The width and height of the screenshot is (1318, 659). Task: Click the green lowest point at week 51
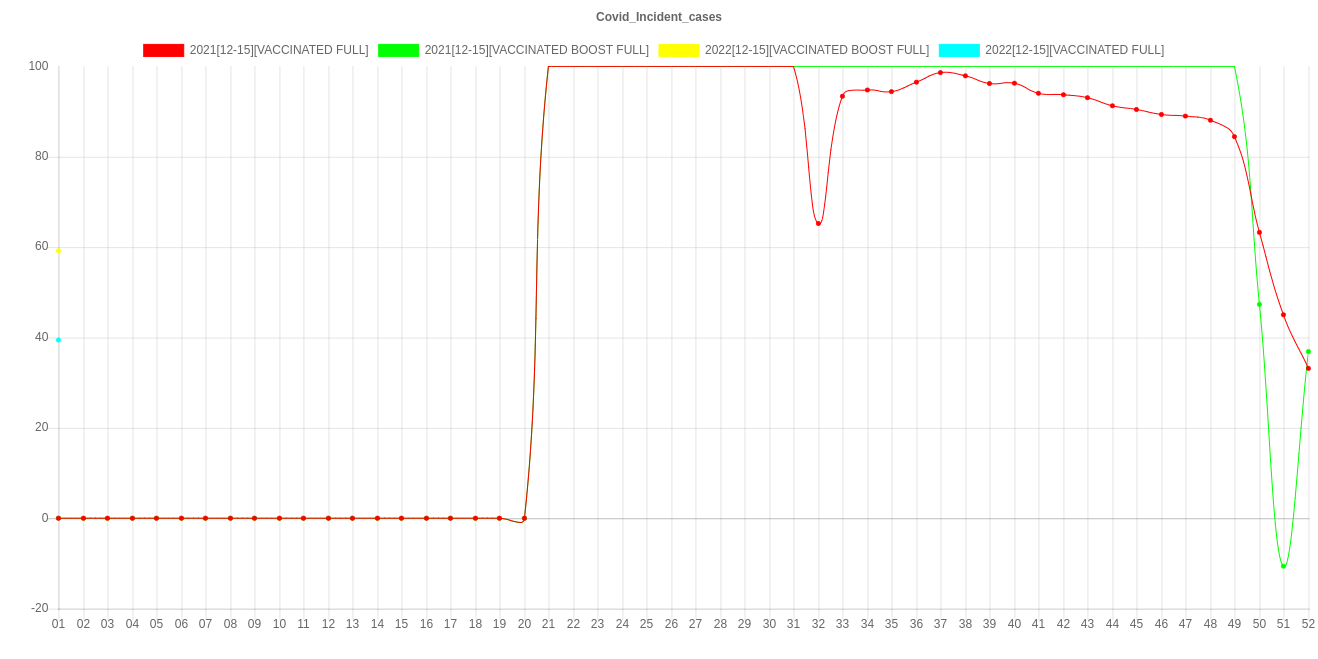pos(1283,566)
